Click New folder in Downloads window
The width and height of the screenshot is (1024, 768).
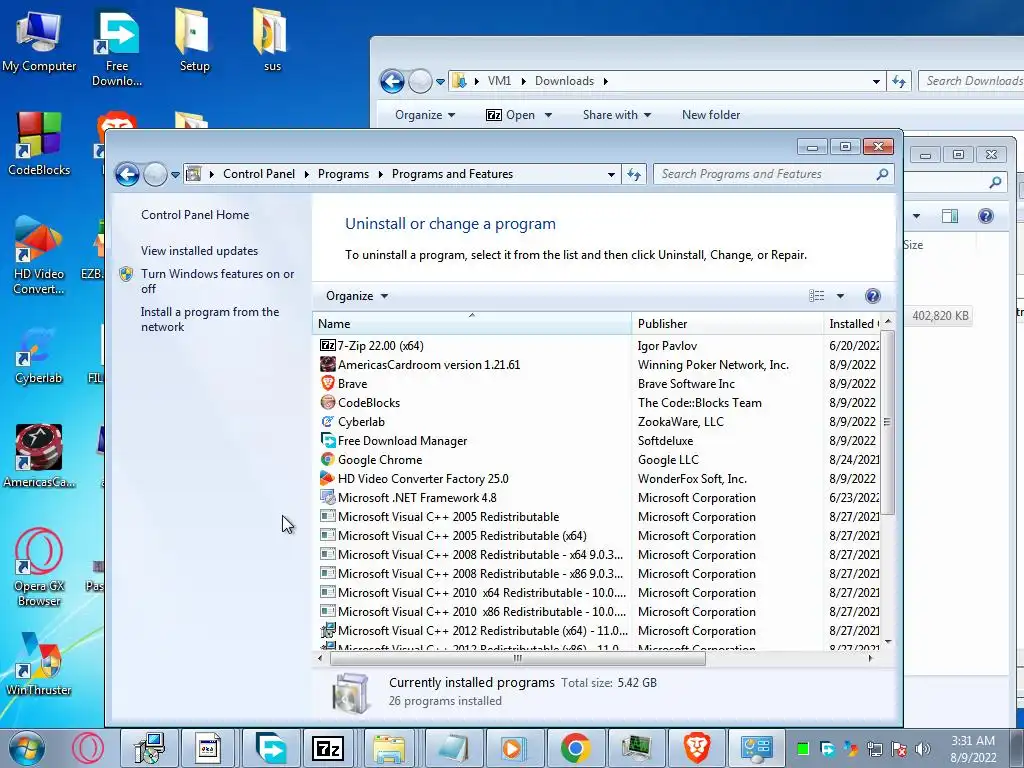[x=711, y=115]
